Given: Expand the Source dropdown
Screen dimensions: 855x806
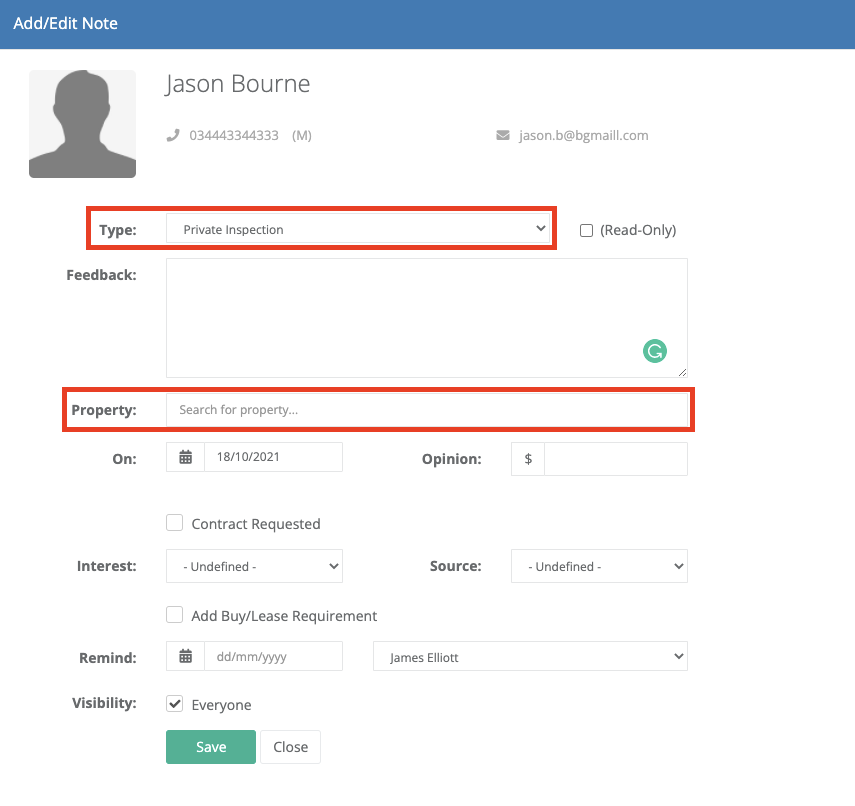Looking at the screenshot, I should pyautogui.click(x=599, y=566).
